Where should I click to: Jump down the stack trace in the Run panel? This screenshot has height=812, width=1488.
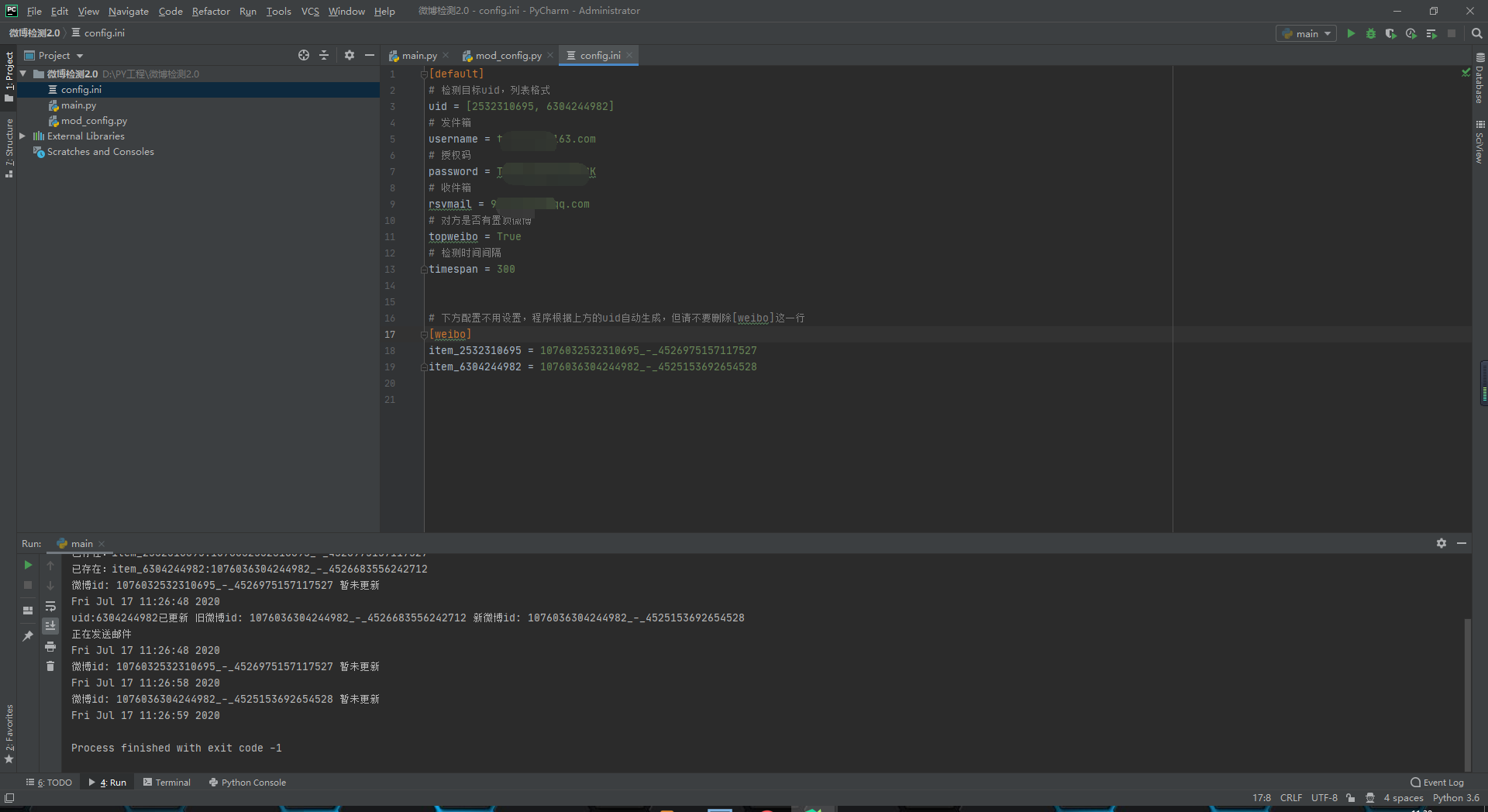(50, 585)
